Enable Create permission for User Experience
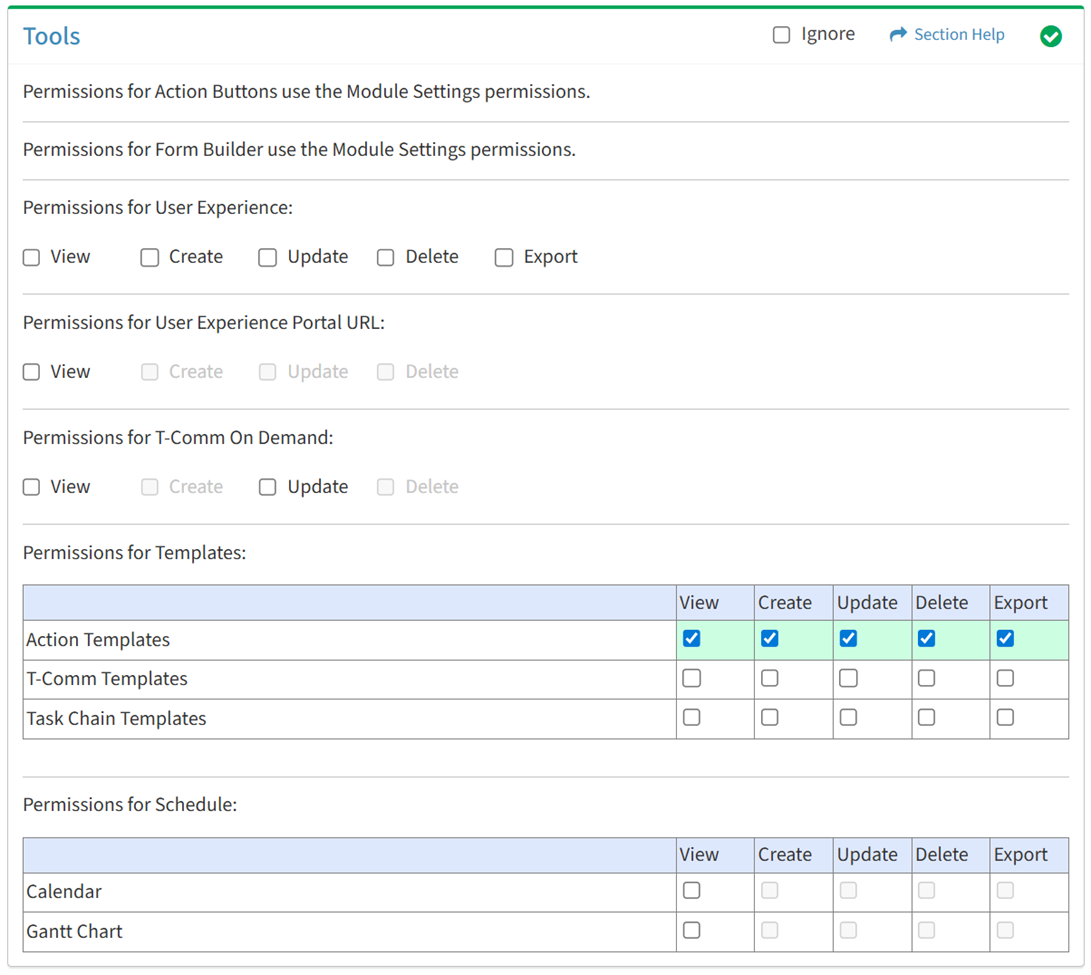Image resolution: width=1091 pixels, height=975 pixels. pos(150,258)
